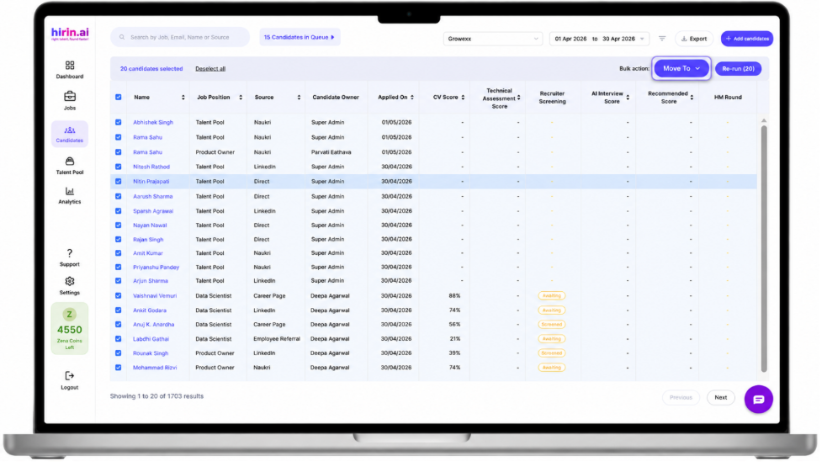820x462 pixels.
Task: Click Screened badge for Rounak Singh
Action: point(551,353)
